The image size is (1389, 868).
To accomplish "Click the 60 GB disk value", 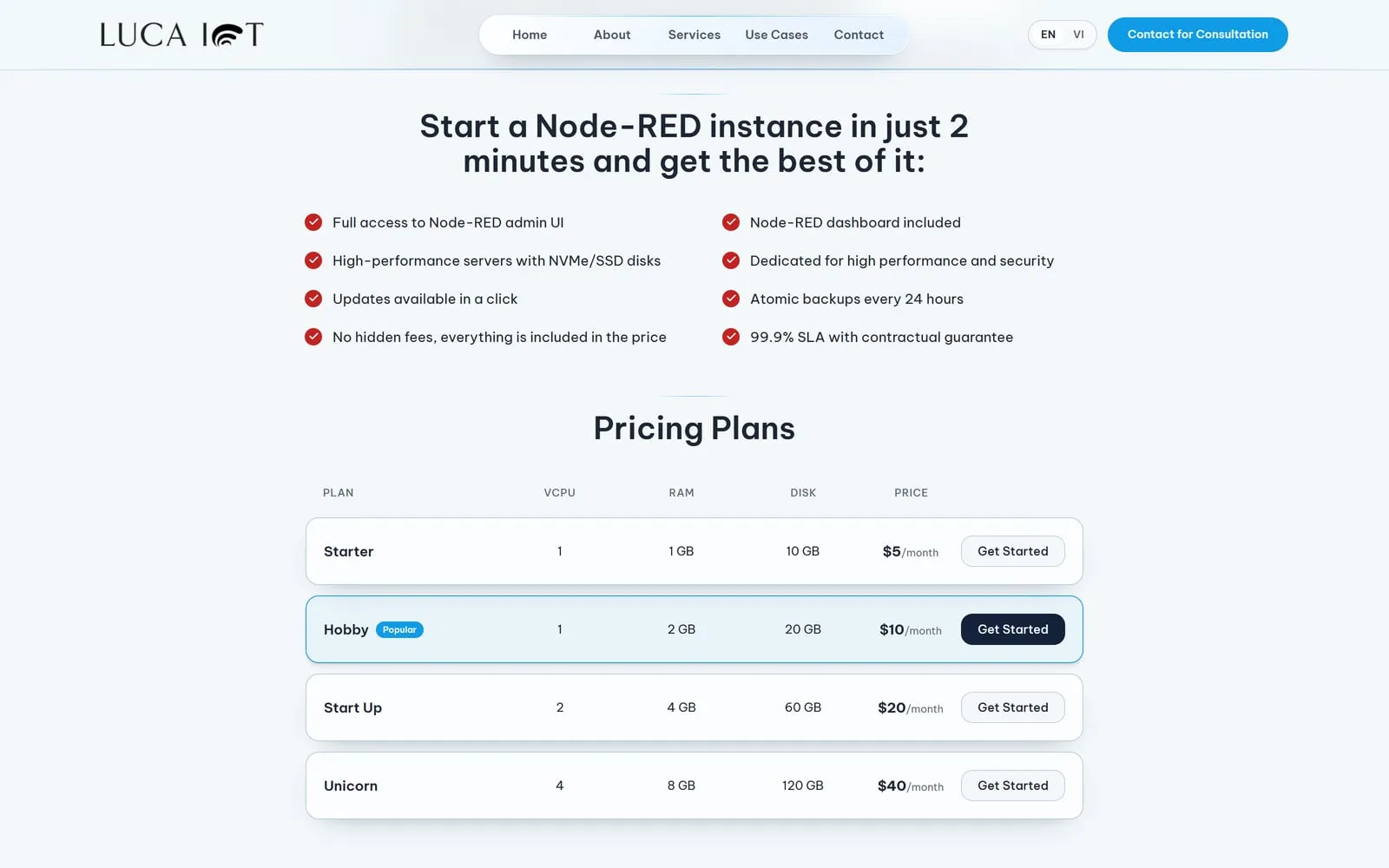I will (803, 707).
